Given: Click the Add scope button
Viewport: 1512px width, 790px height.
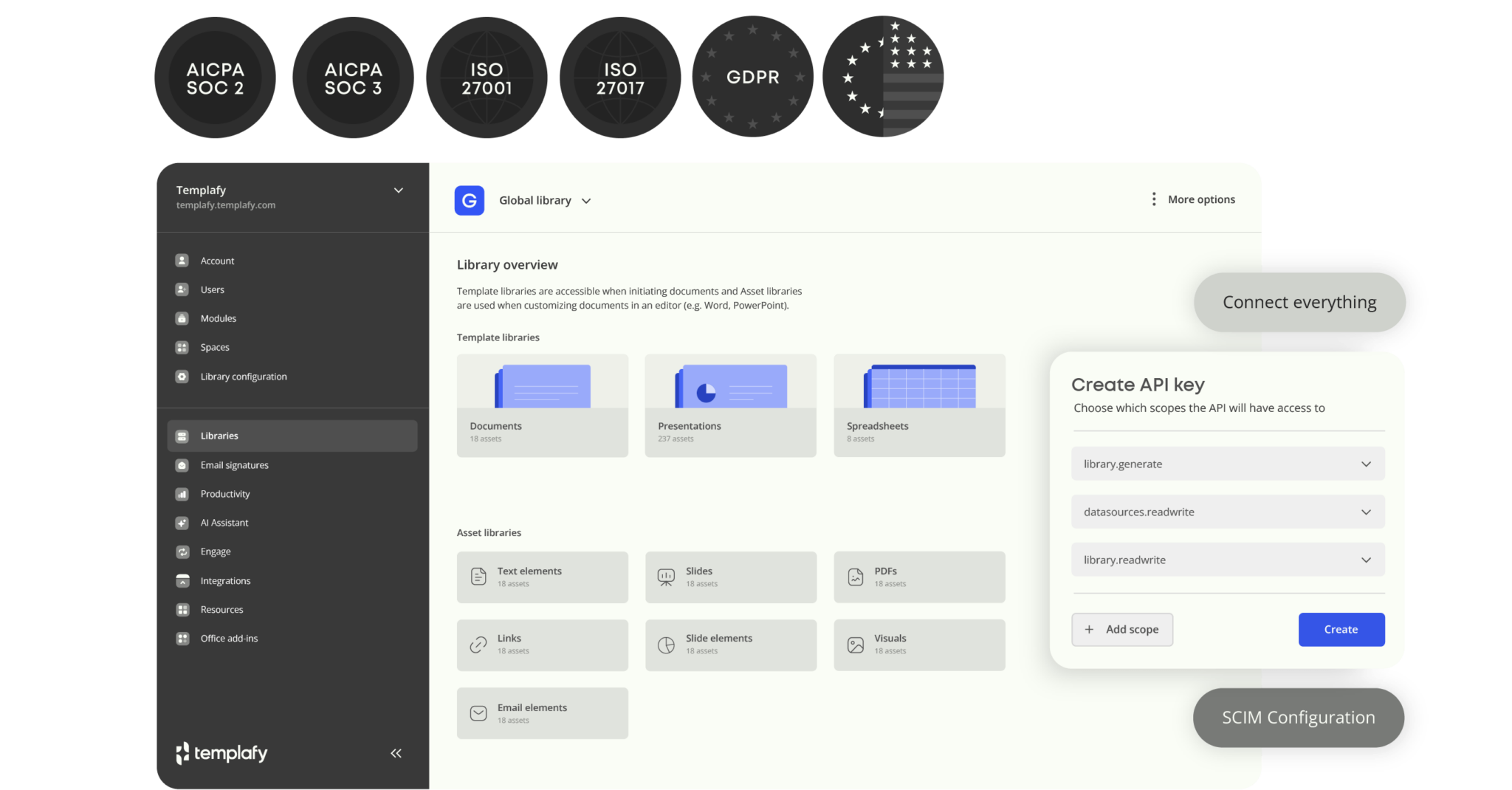Looking at the screenshot, I should click(1121, 629).
